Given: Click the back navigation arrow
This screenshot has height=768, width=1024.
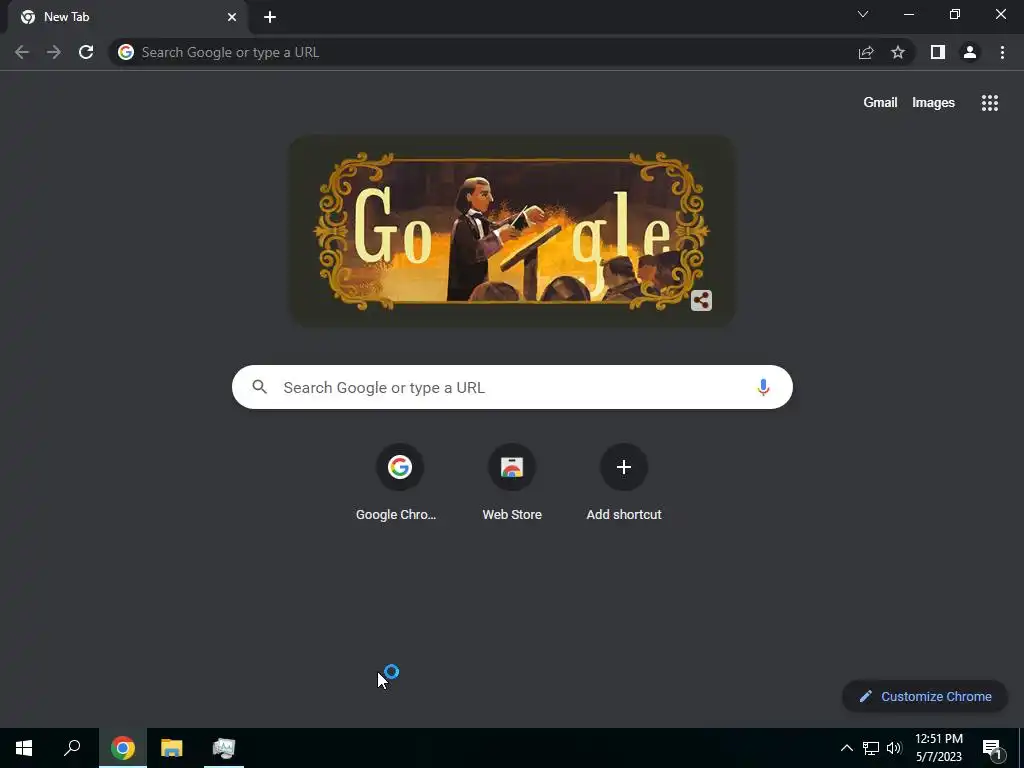Looking at the screenshot, I should (x=22, y=52).
